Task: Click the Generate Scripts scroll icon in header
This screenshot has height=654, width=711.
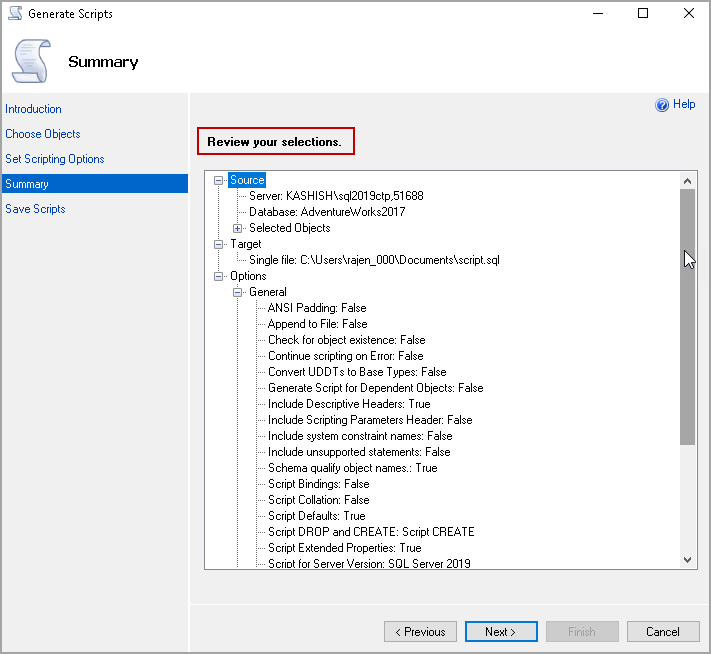Action: 30,60
